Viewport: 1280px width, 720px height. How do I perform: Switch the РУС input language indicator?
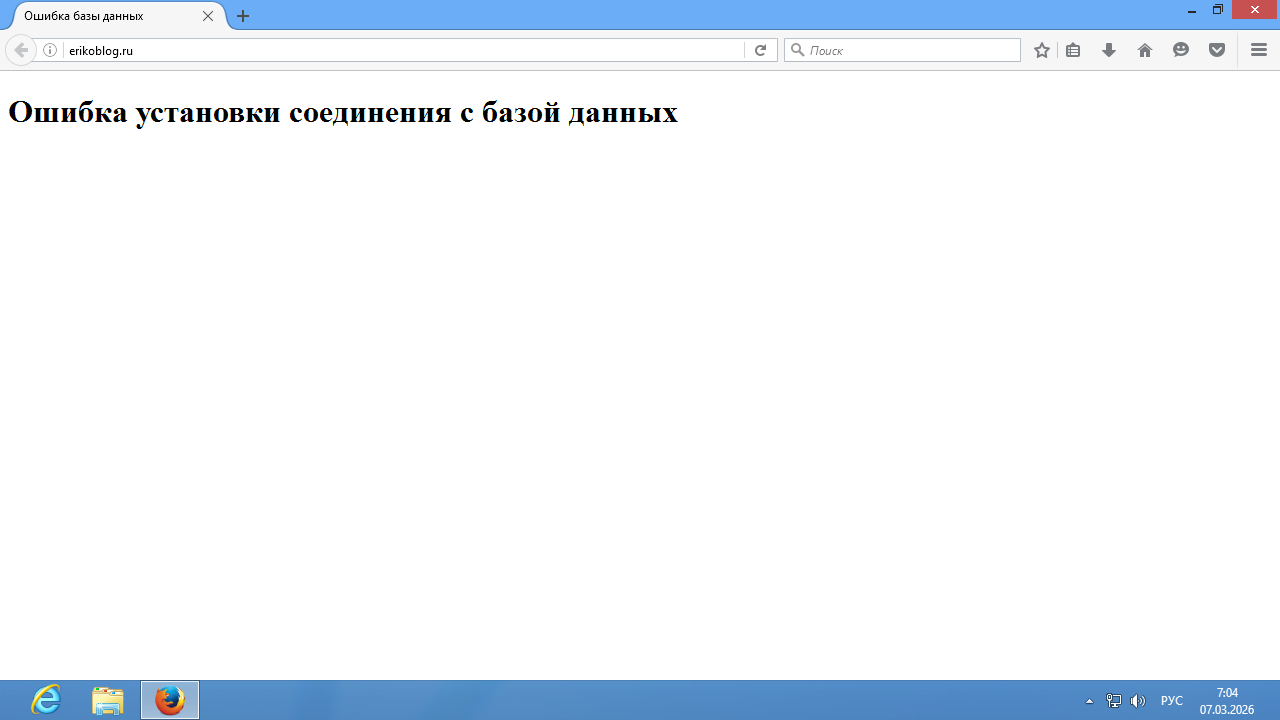(x=1172, y=701)
